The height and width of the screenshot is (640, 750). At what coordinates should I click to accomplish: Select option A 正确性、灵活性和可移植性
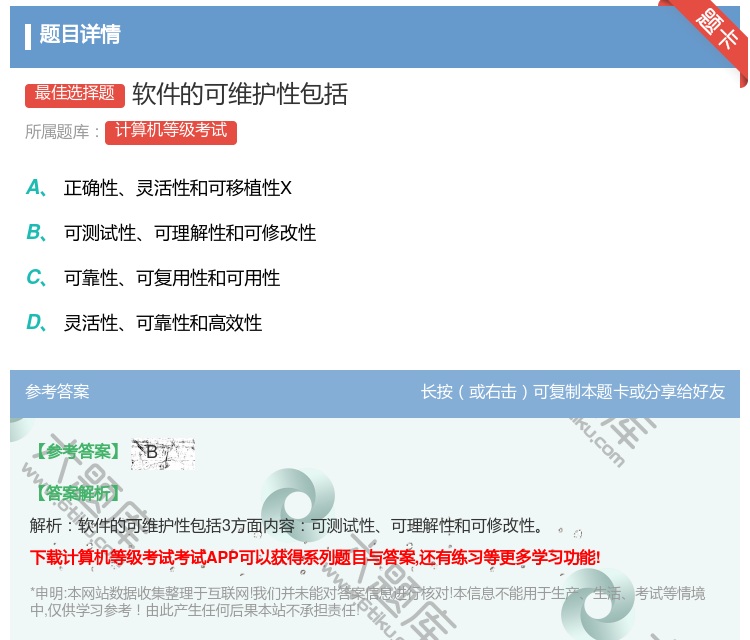click(x=159, y=188)
